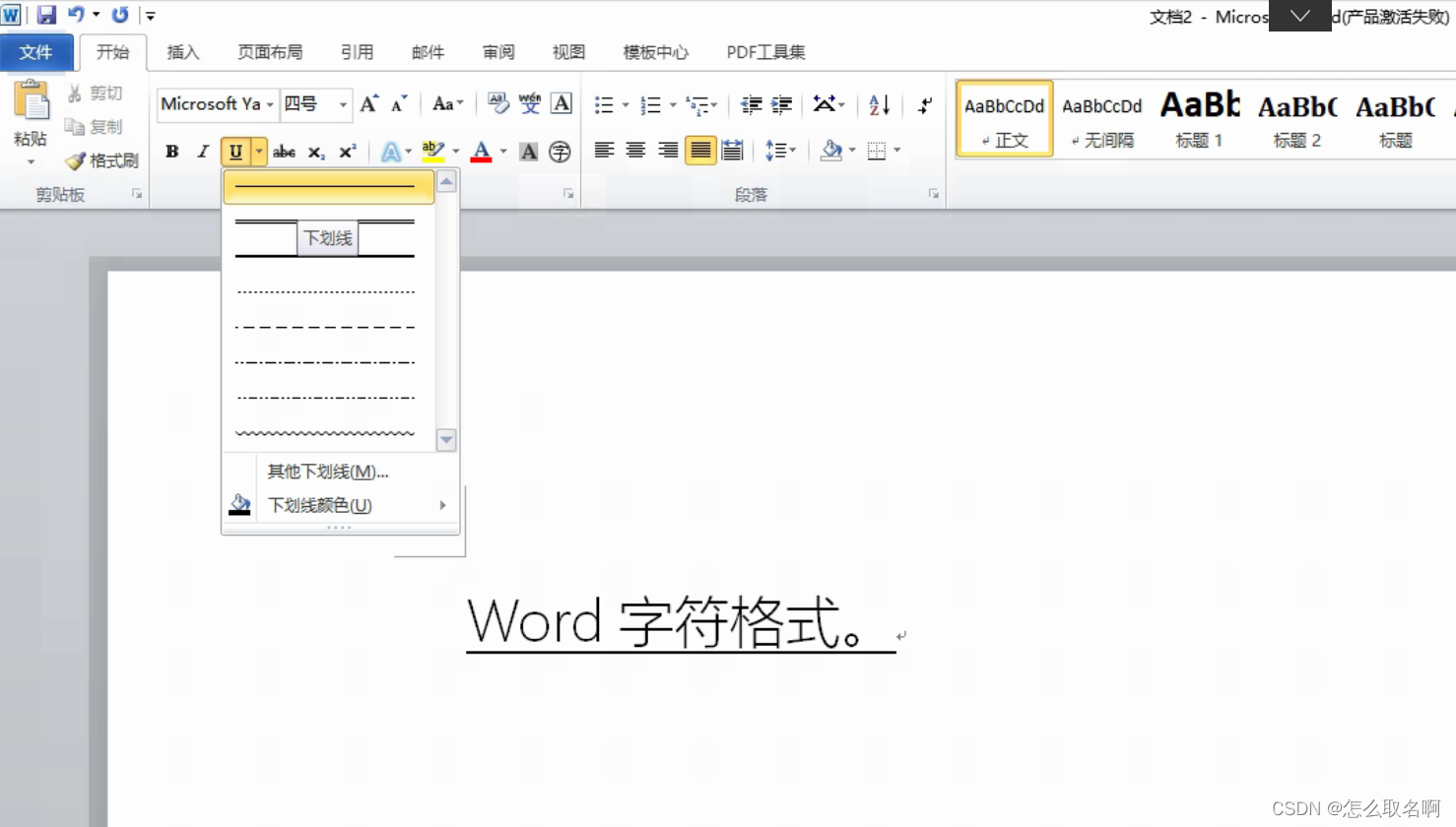Toggle Italic formatting

[203, 152]
